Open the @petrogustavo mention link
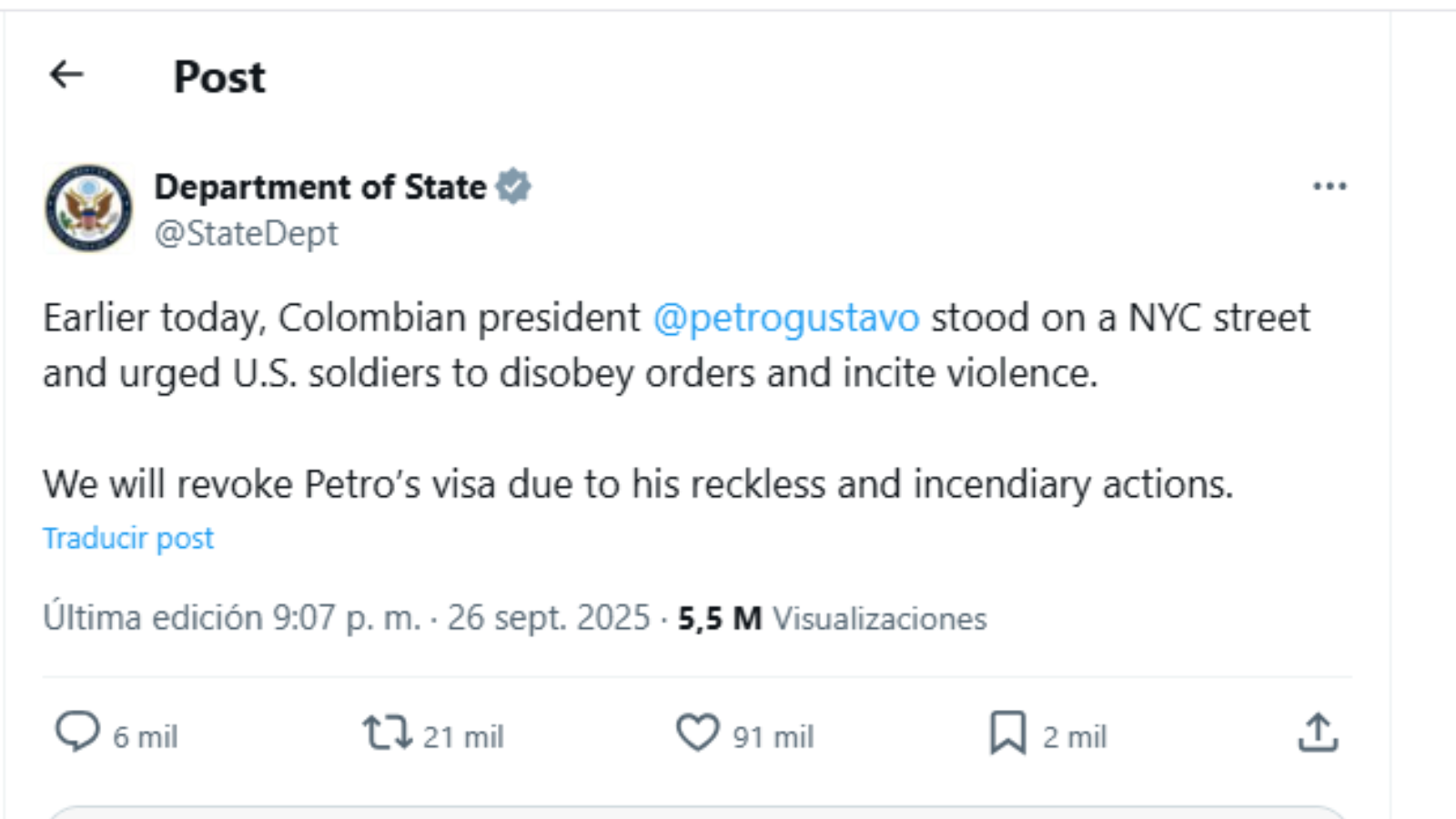 point(786,318)
